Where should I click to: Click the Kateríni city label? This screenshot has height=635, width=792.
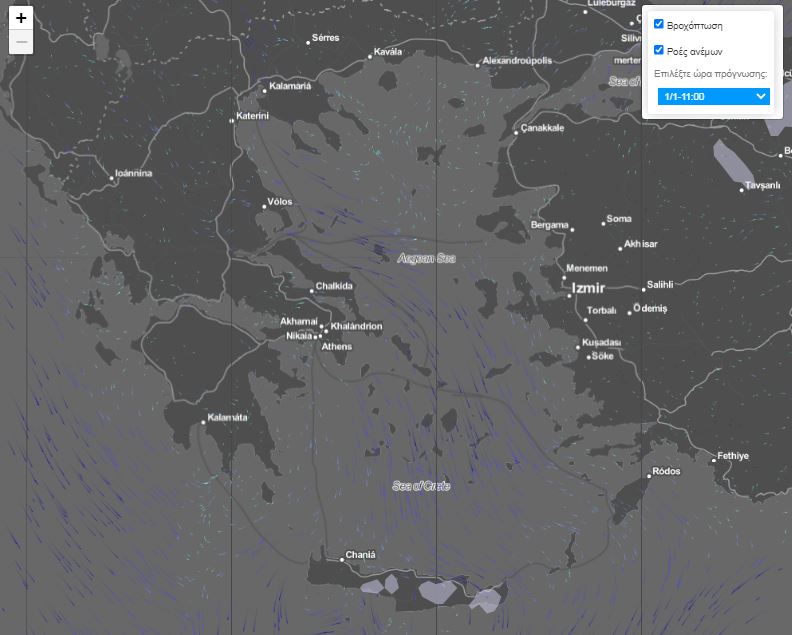[253, 116]
